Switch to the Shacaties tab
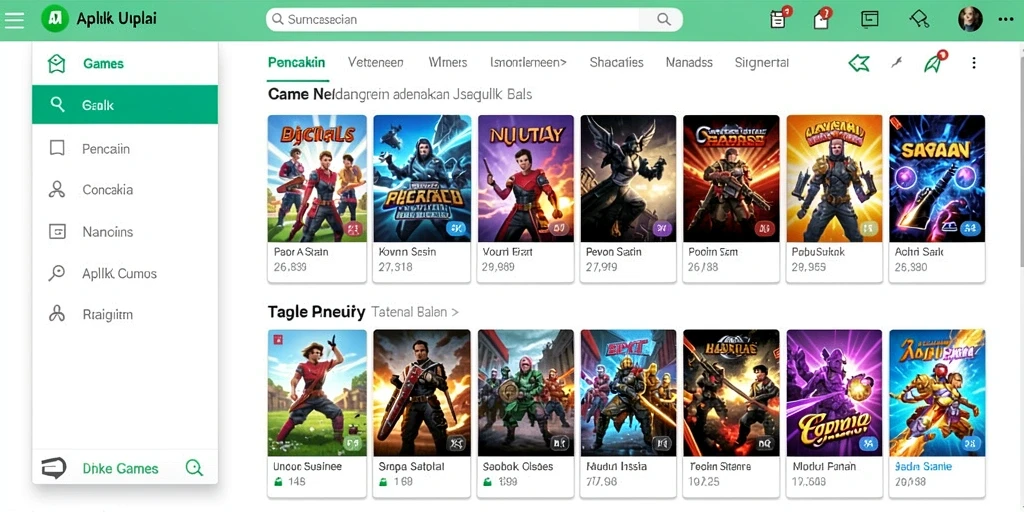 pos(616,63)
